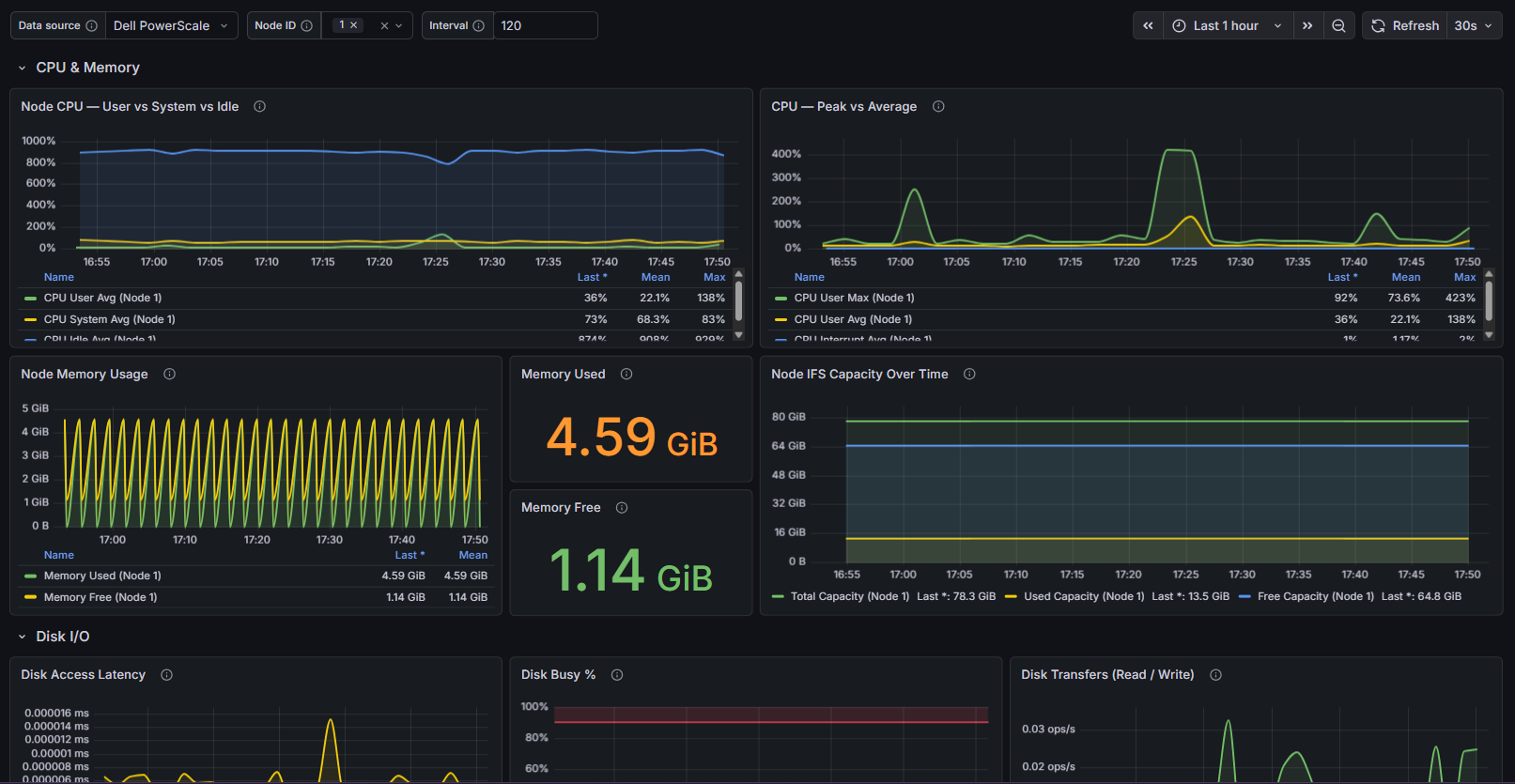1515x784 pixels.
Task: Open the Disk Access Latency panel title
Action: tap(83, 674)
